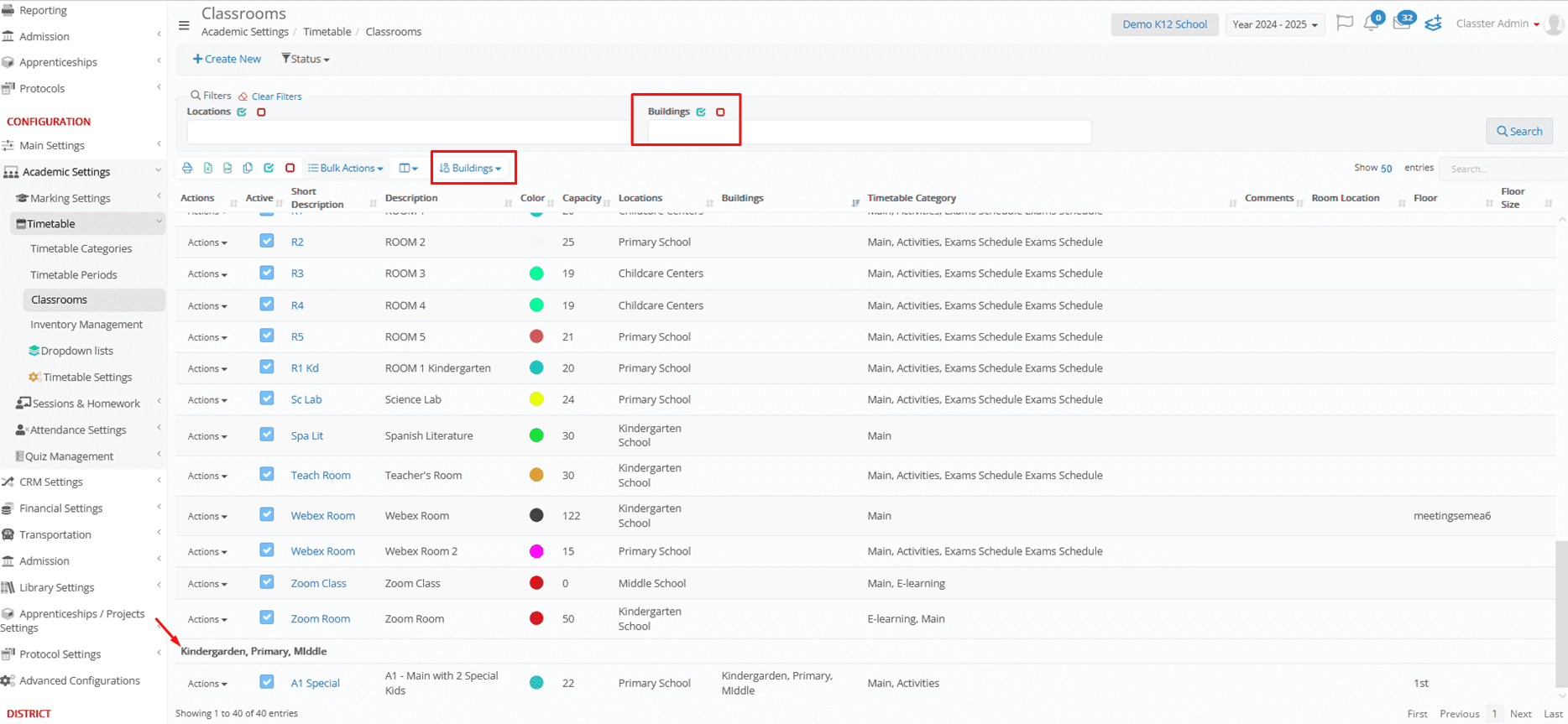Uncheck the Active checkbox for R2
This screenshot has width=1568, height=724.
(267, 241)
